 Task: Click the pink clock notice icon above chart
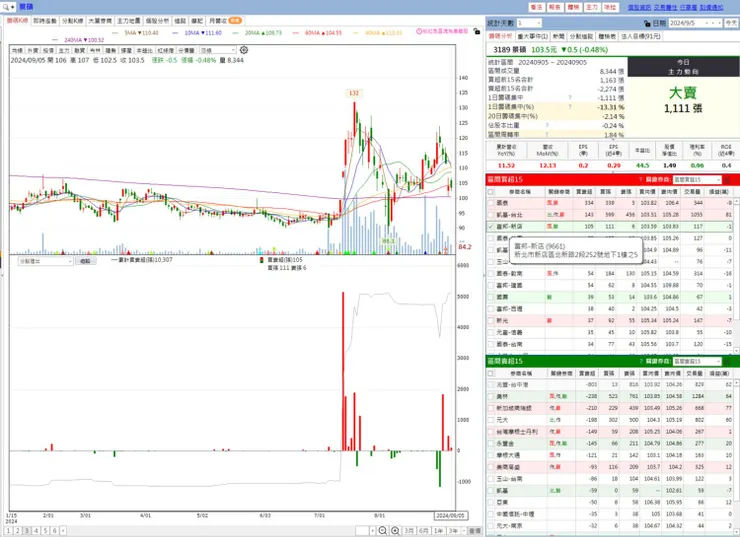pyautogui.click(x=419, y=31)
